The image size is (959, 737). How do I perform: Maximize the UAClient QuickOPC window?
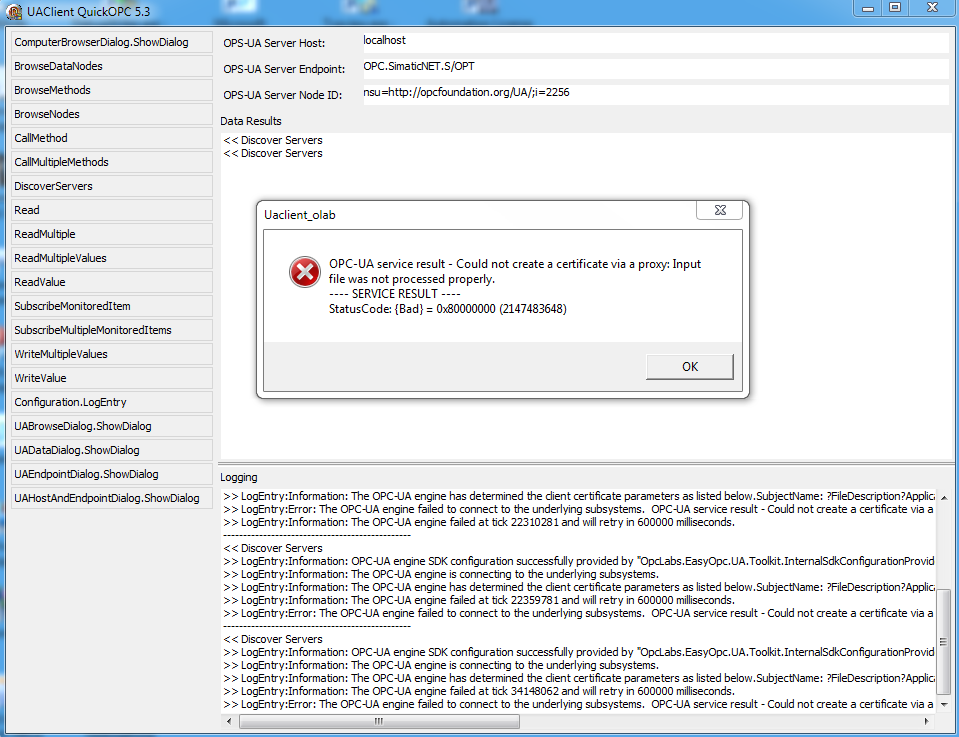895,7
